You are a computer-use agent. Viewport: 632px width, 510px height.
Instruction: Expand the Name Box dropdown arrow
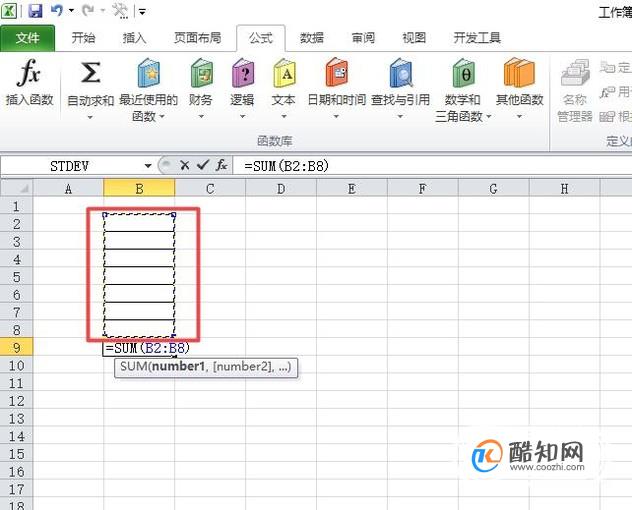(148, 166)
